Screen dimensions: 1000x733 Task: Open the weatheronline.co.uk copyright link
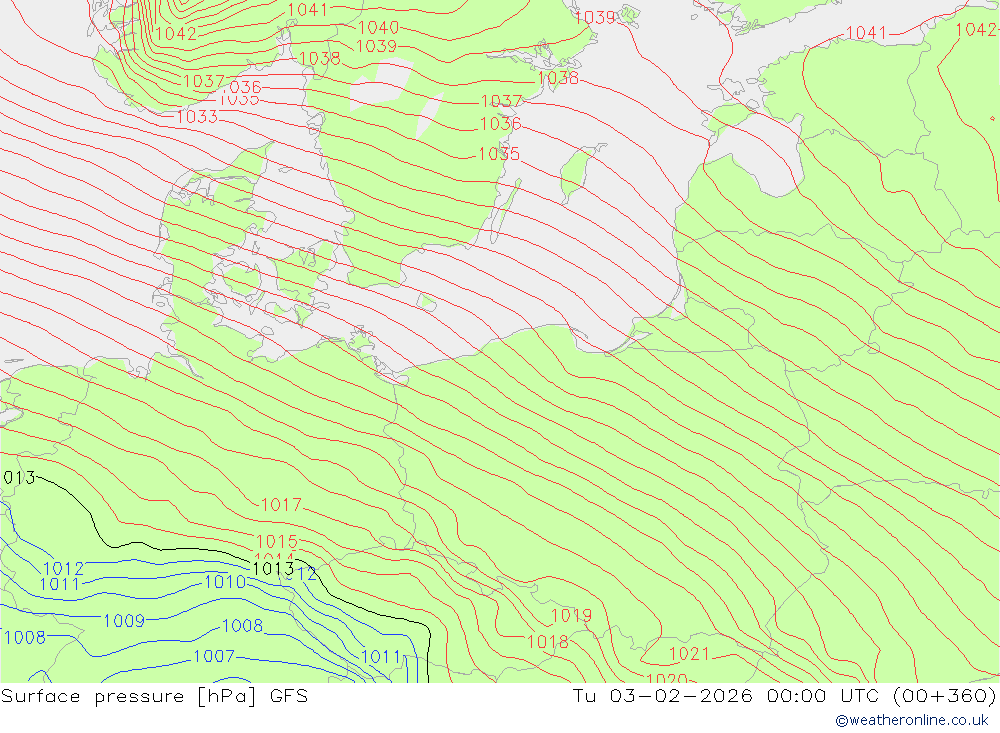pyautogui.click(x=912, y=720)
